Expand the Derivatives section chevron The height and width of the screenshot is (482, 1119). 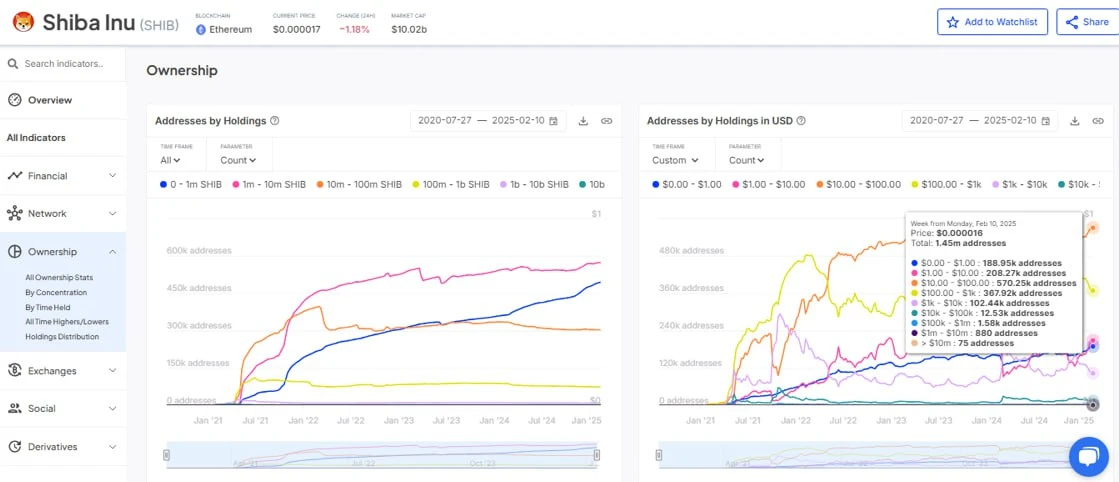(x=113, y=446)
